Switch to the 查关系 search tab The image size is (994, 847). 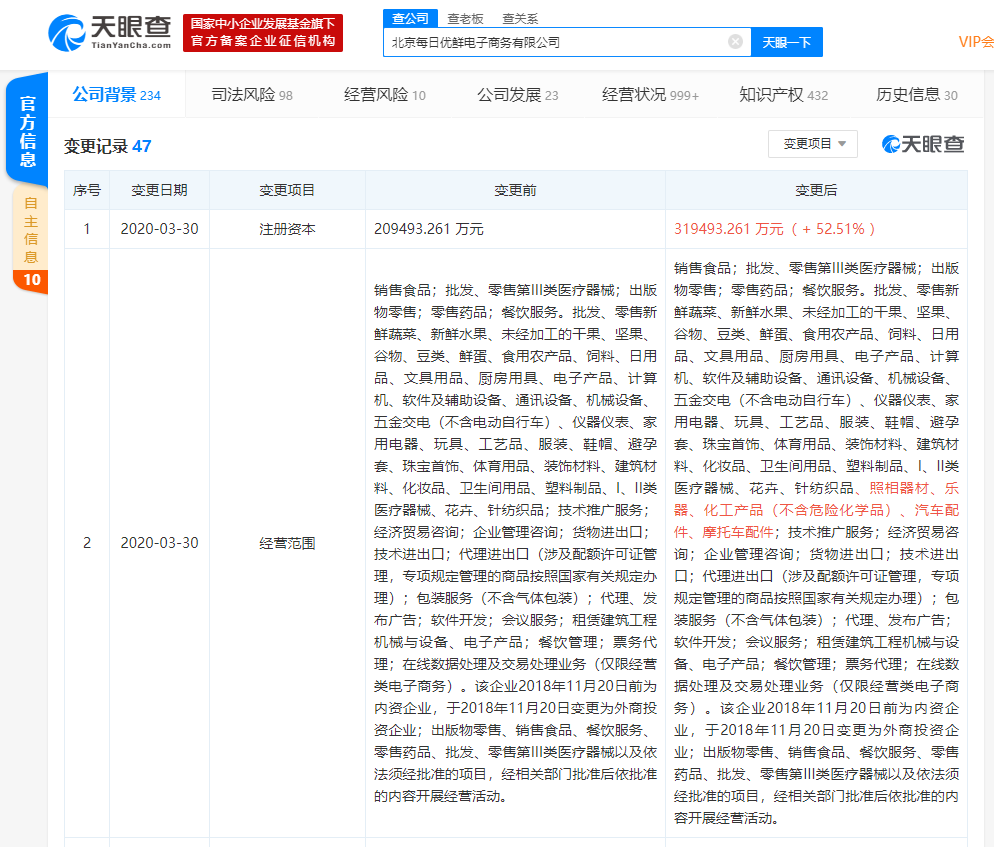[520, 18]
